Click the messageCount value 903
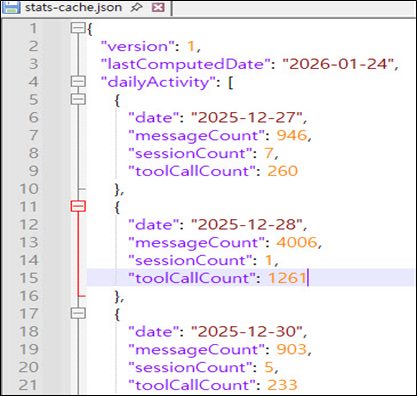 pyautogui.click(x=291, y=349)
